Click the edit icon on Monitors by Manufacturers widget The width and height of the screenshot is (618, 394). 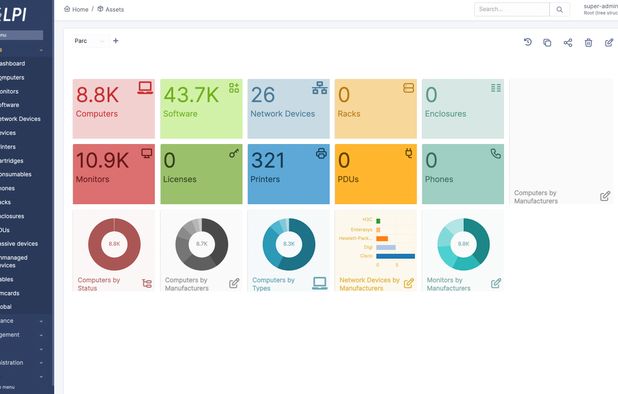coord(496,283)
